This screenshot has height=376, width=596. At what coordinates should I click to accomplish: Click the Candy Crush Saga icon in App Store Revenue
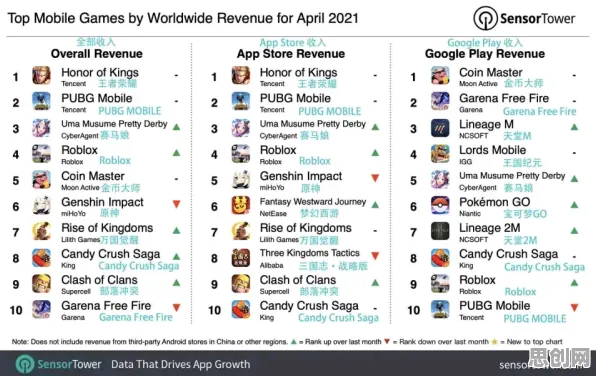point(241,309)
